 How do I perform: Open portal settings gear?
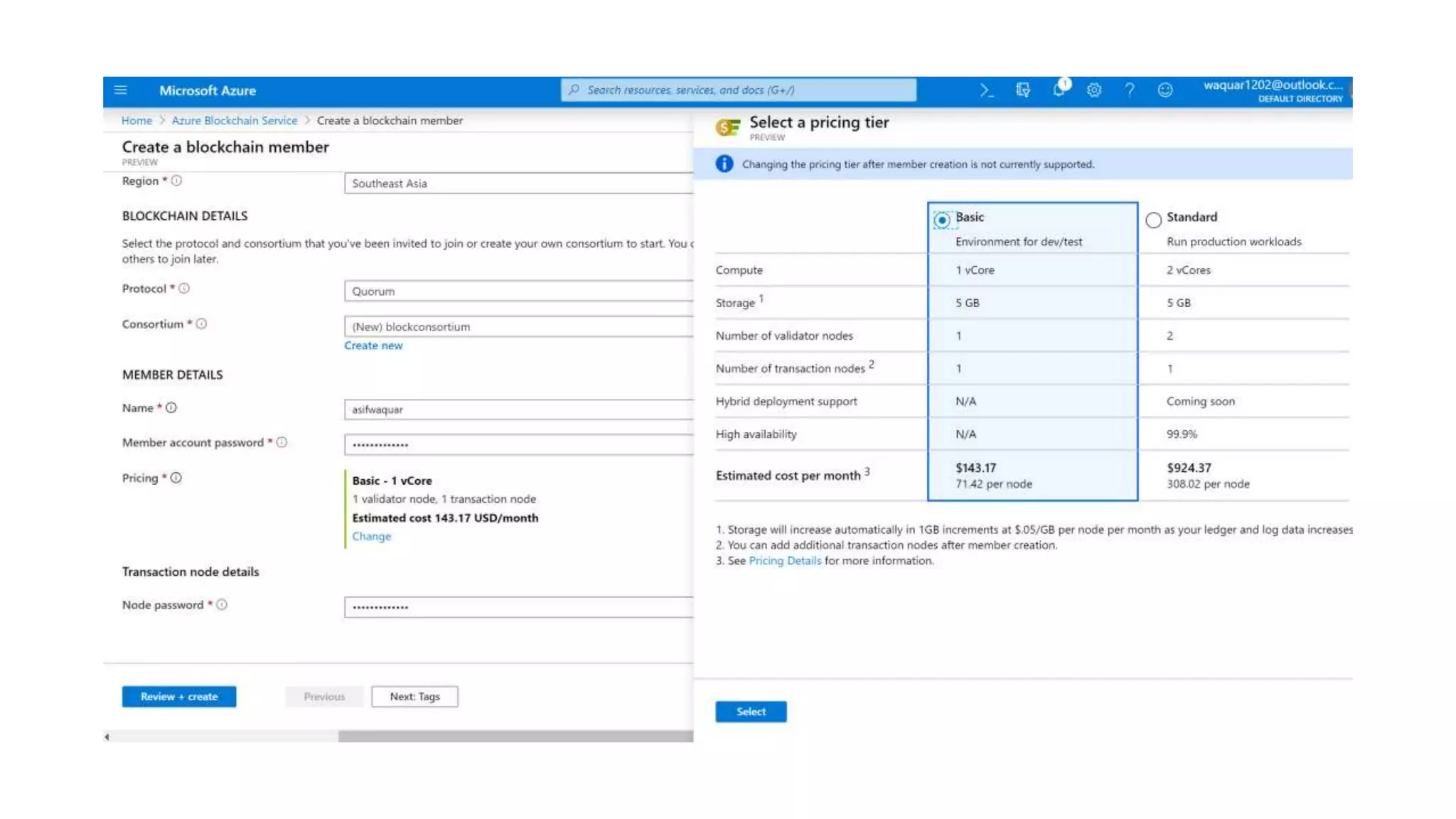pyautogui.click(x=1094, y=90)
